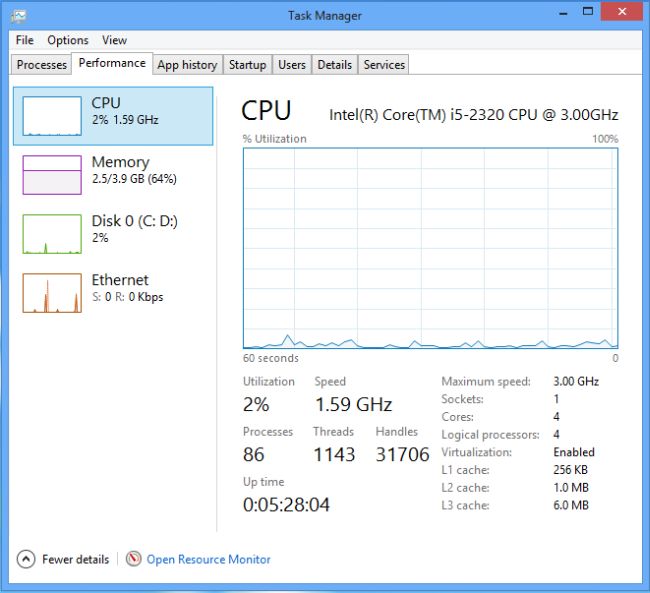Click the Fewer details collapse arrow icon

[x=26, y=559]
